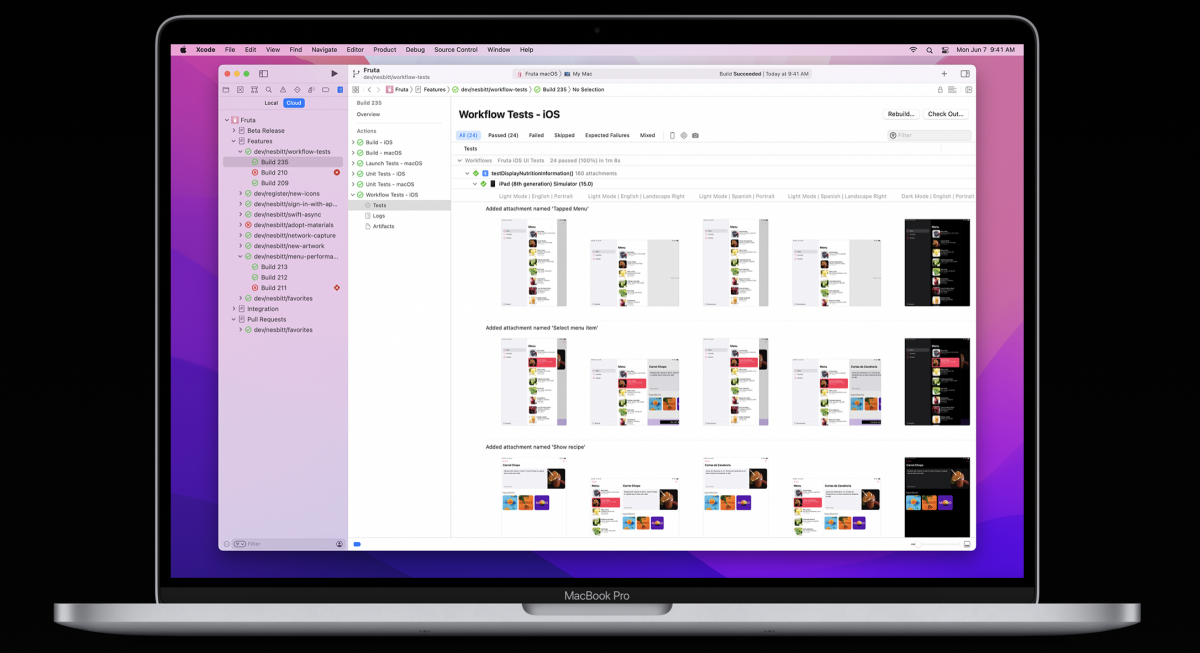Click the Rebuild... button

pyautogui.click(x=901, y=114)
